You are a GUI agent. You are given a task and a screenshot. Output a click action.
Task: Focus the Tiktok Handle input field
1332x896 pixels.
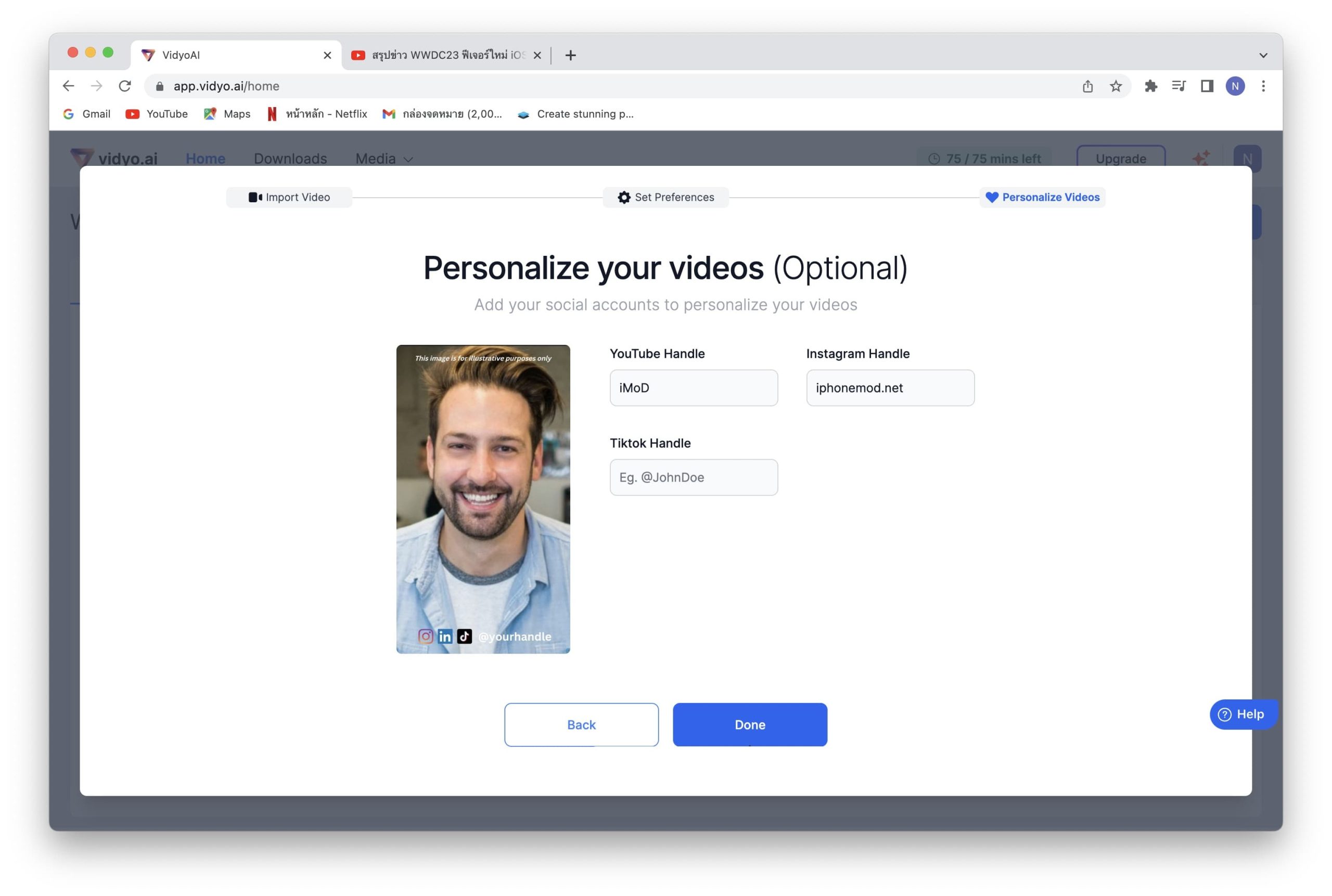[694, 477]
